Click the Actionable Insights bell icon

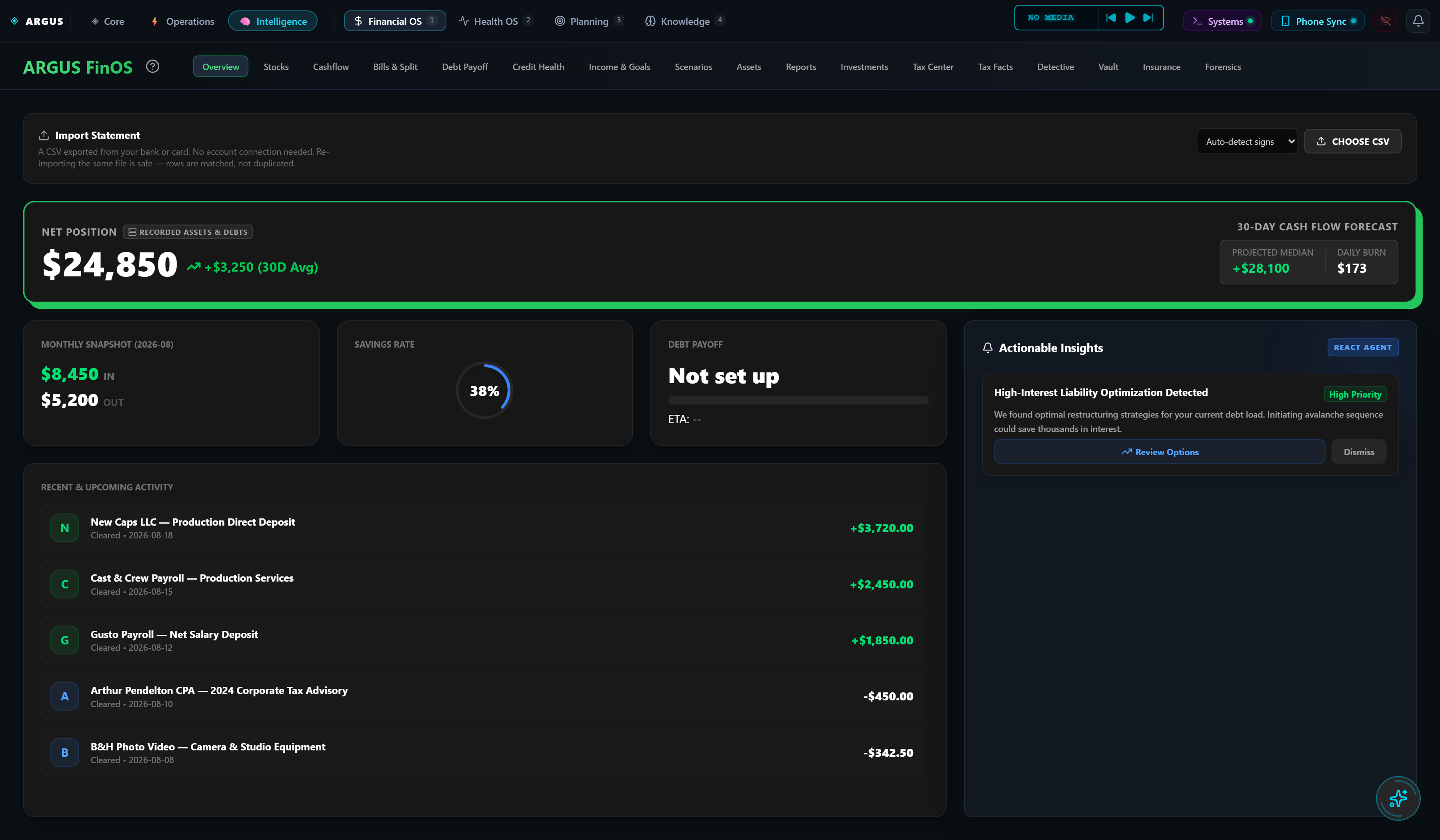(988, 348)
